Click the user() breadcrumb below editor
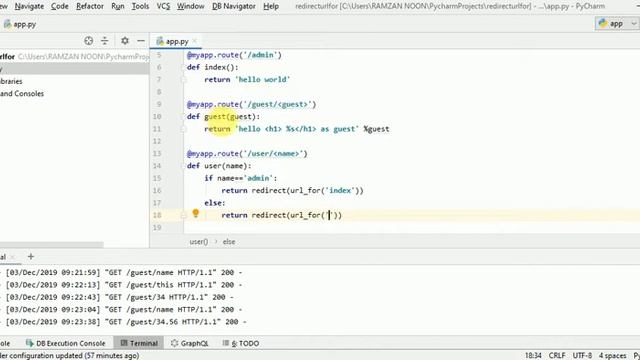 198,242
